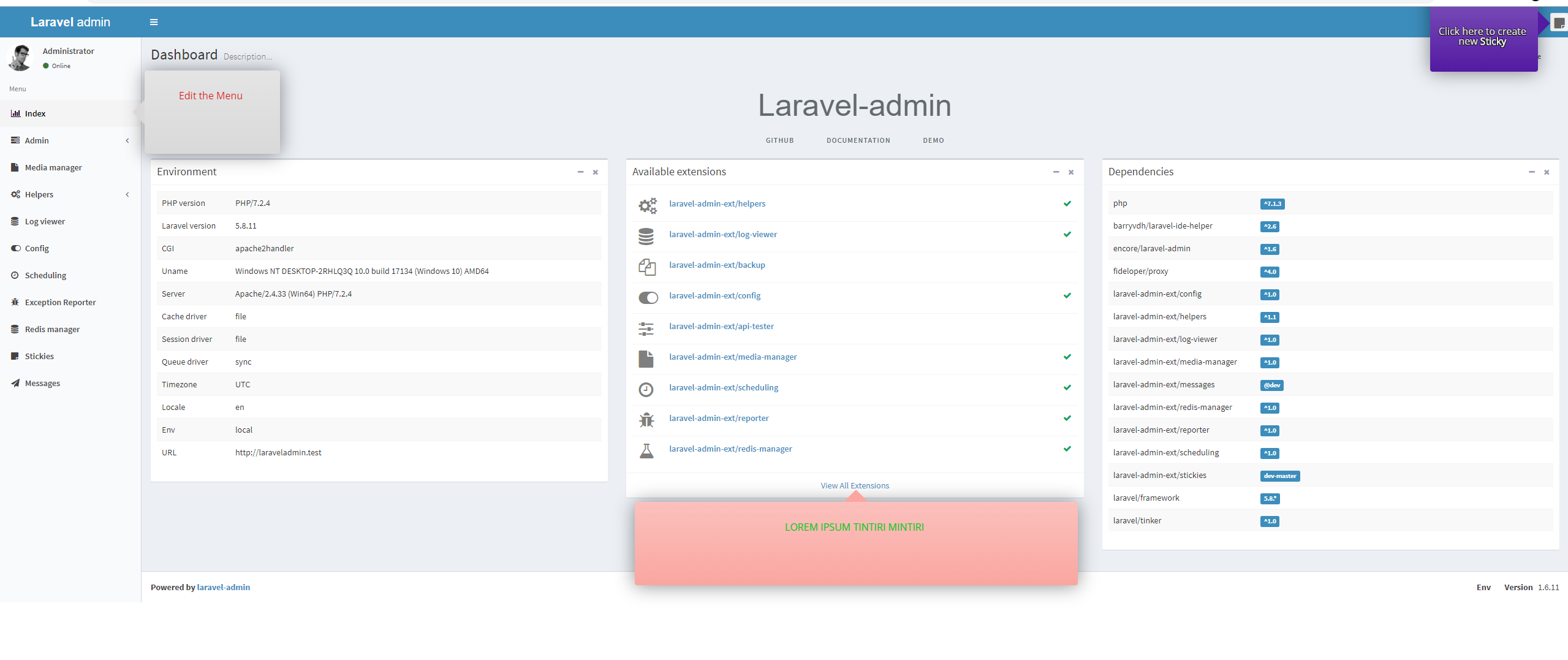Image resolution: width=1568 pixels, height=660 pixels.
Task: Click the purple 'Click here to create new Sticky' box
Action: pos(1483,39)
